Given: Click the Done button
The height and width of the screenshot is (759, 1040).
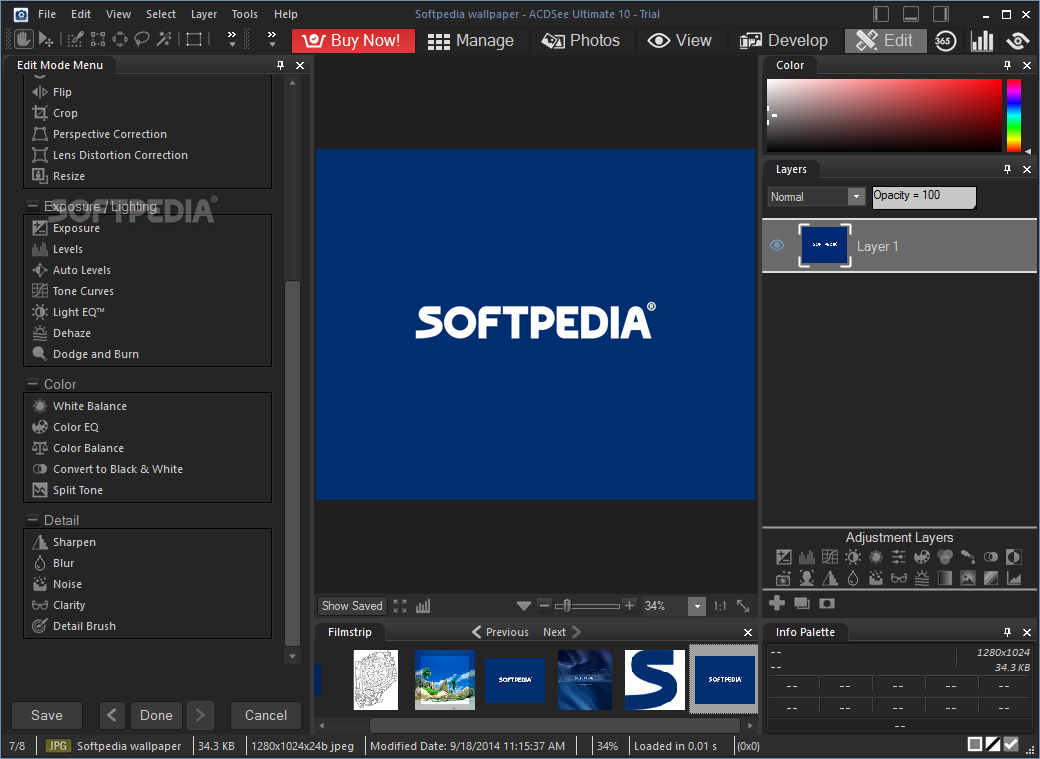Looking at the screenshot, I should pyautogui.click(x=156, y=715).
